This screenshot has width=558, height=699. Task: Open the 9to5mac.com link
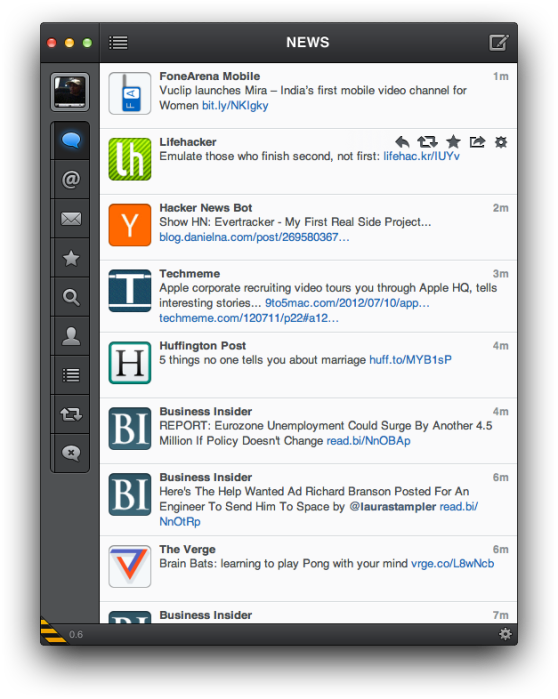[x=347, y=303]
